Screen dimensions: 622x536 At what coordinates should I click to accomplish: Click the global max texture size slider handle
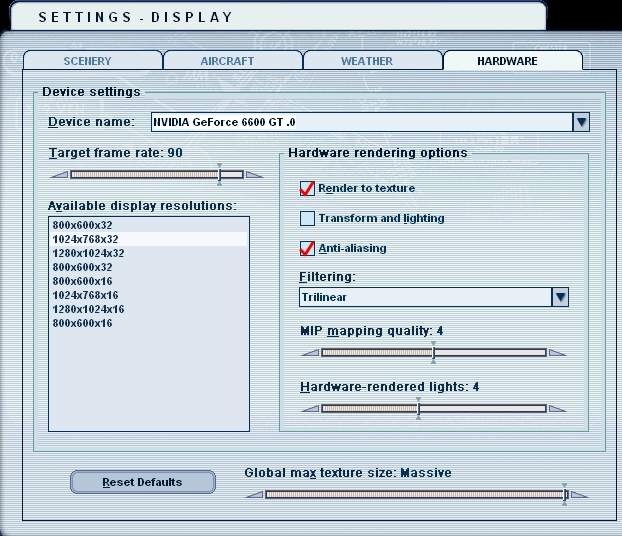tap(565, 494)
